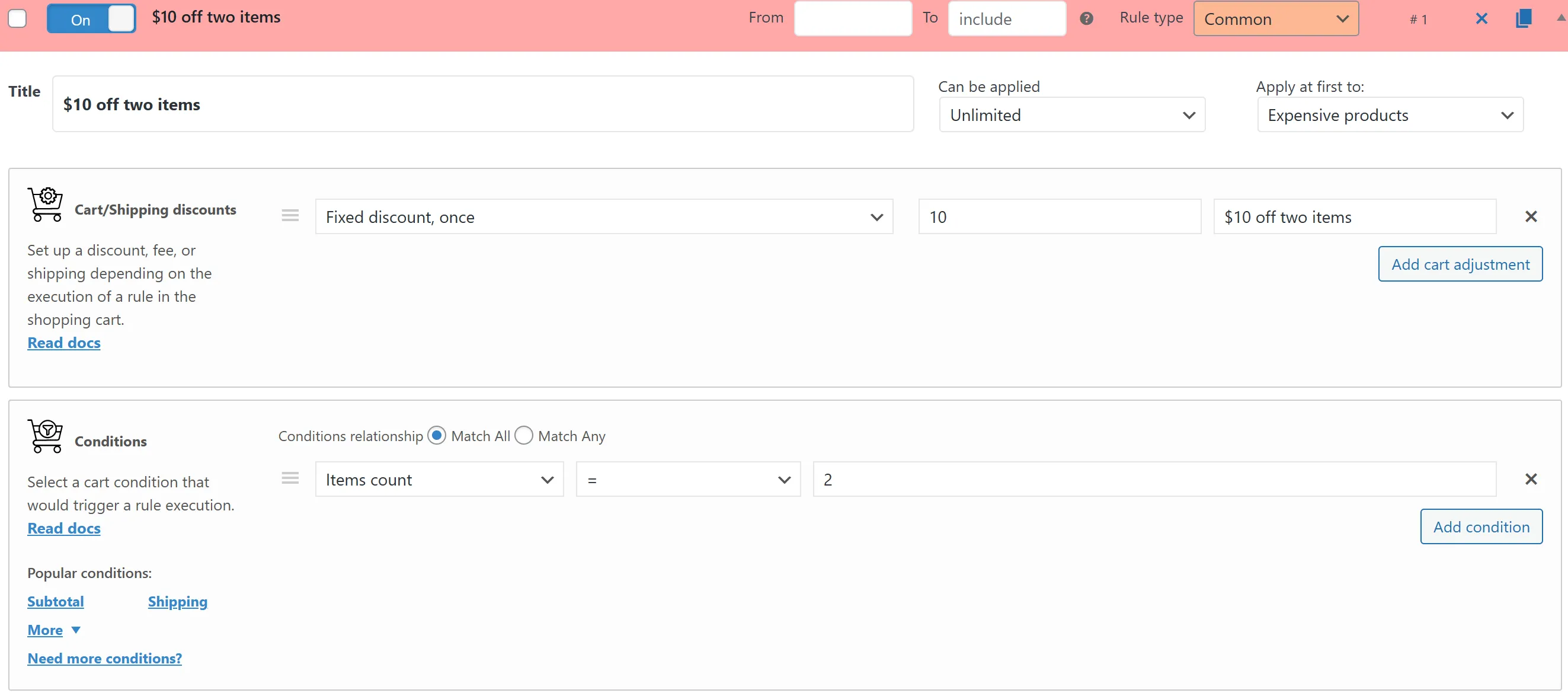Select the Match Any radio button
This screenshot has width=1568, height=696.
pos(523,436)
